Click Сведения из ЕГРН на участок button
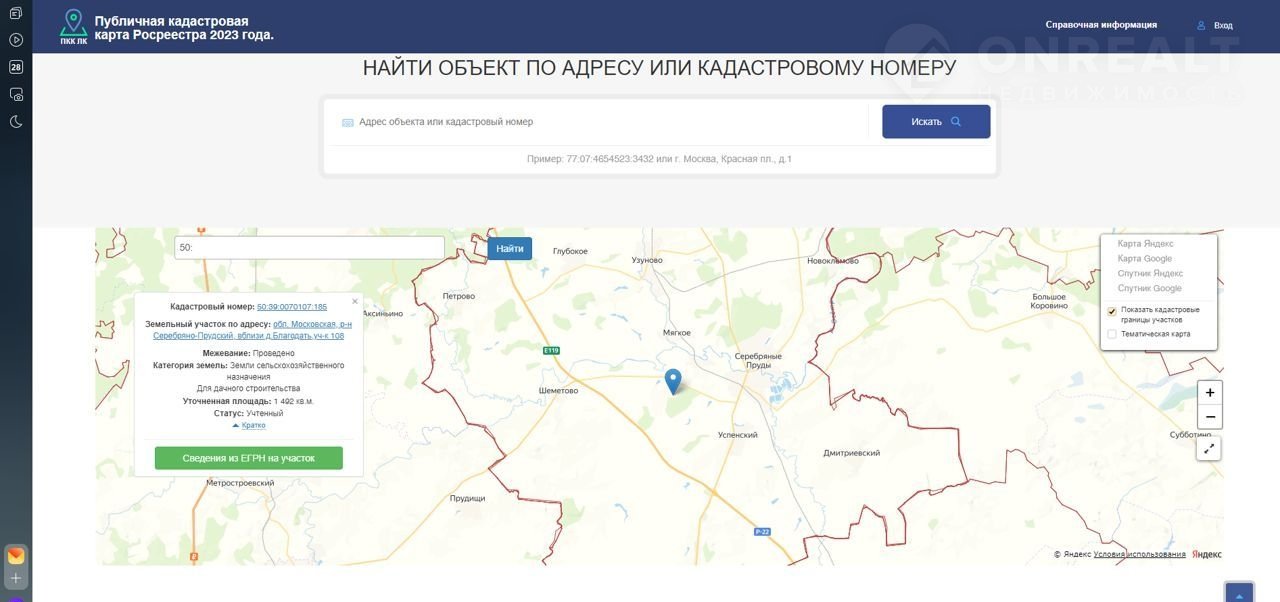This screenshot has width=1280, height=602. coord(248,458)
